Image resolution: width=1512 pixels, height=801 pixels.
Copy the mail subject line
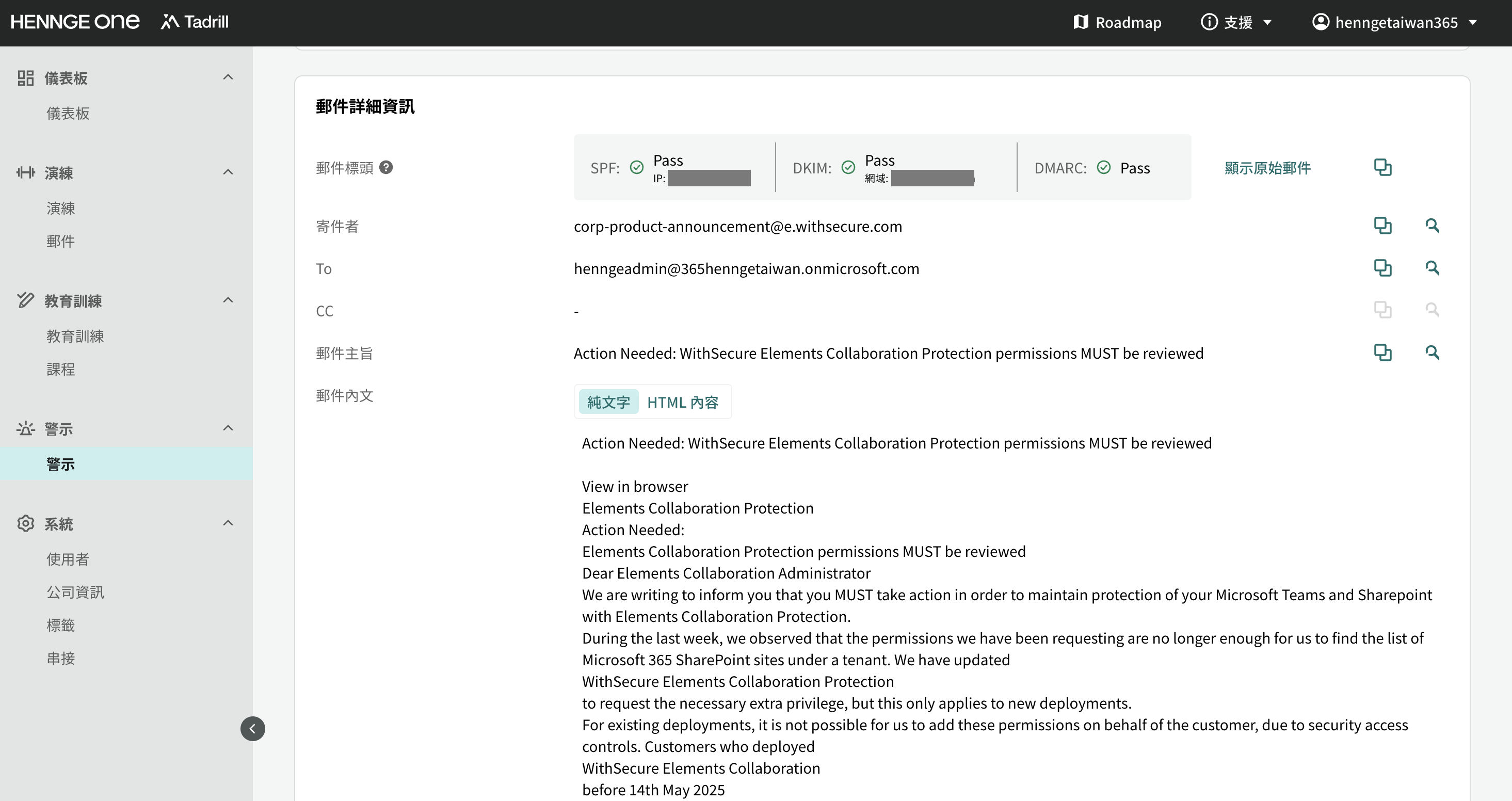[1382, 353]
